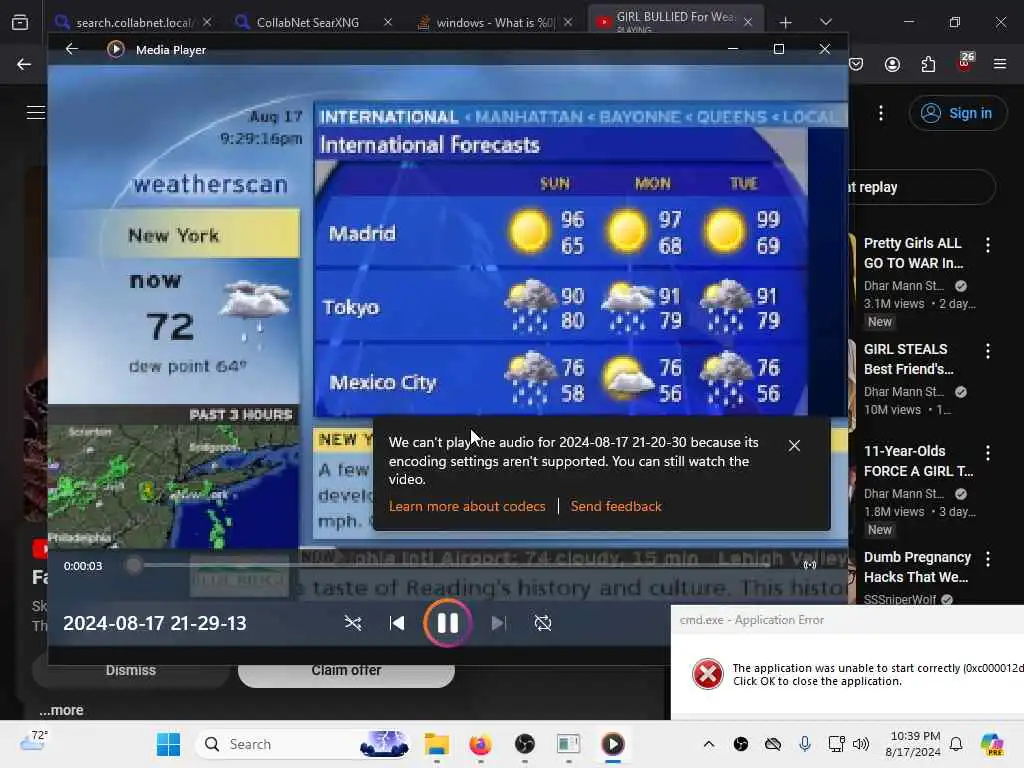Expand the list all tabs dropdown
Viewport: 1024px width, 768px height.
(x=825, y=22)
